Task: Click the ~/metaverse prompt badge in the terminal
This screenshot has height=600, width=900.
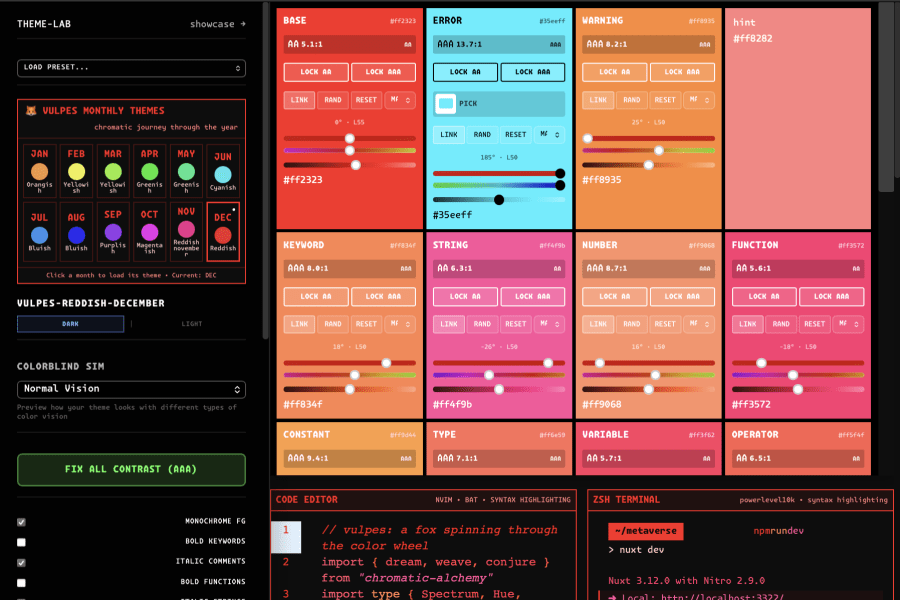Action: point(646,531)
